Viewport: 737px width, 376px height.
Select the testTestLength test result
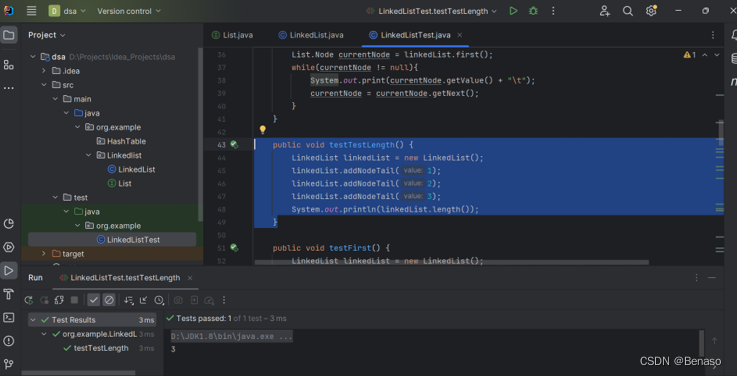(101, 348)
